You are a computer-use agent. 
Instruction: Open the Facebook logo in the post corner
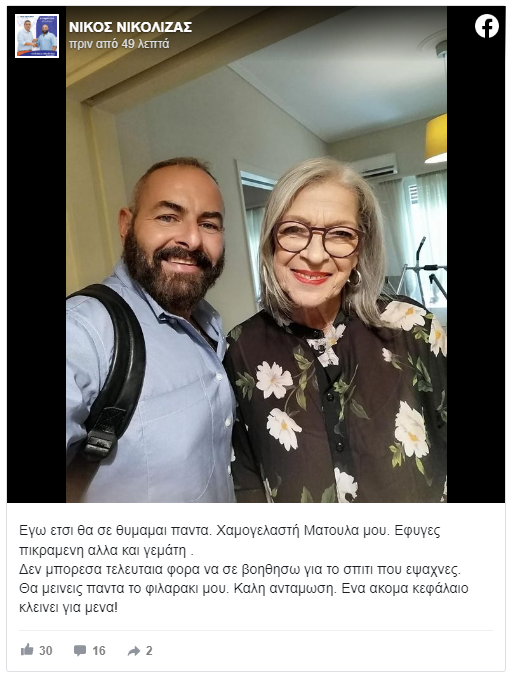coord(487,26)
